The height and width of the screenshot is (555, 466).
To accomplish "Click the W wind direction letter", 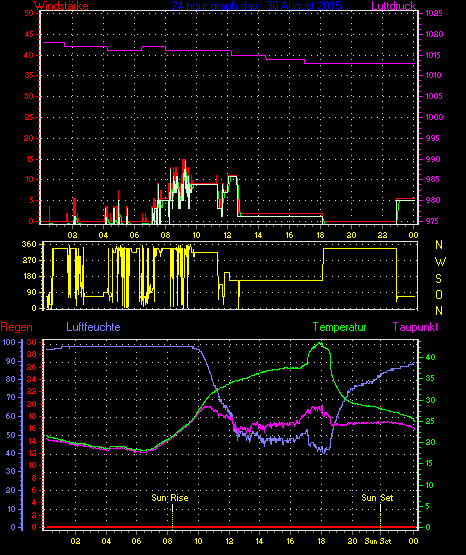I will (440, 262).
